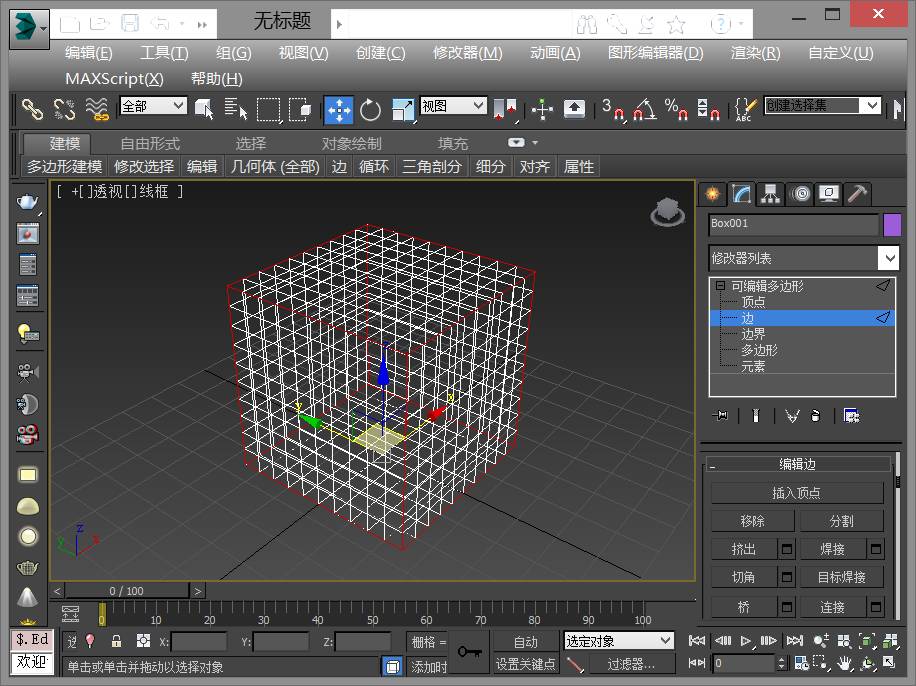The height and width of the screenshot is (686, 916).
Task: Toggle the Angle Snap button
Action: click(644, 109)
